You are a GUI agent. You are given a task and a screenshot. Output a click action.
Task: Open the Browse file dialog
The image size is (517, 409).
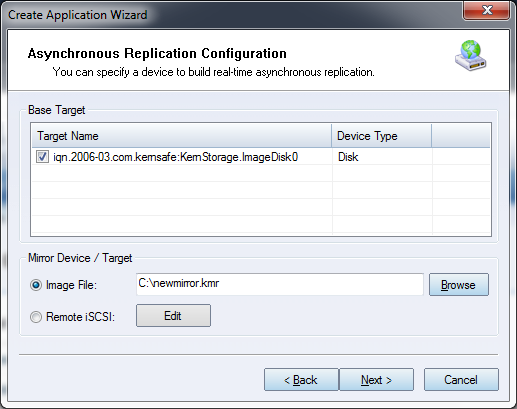(x=459, y=285)
